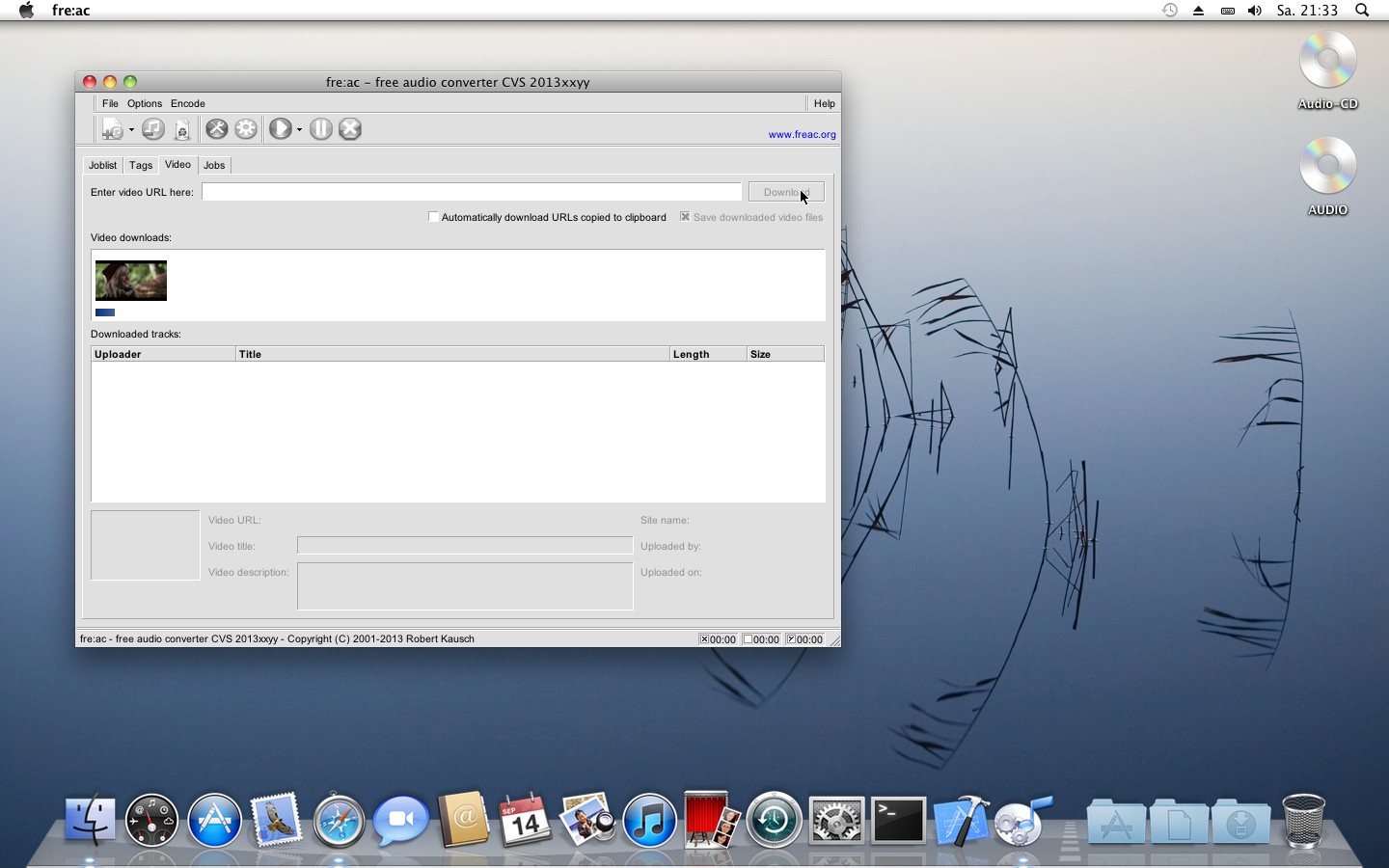Image resolution: width=1389 pixels, height=868 pixels.
Task: Open the Options menu
Action: click(145, 103)
